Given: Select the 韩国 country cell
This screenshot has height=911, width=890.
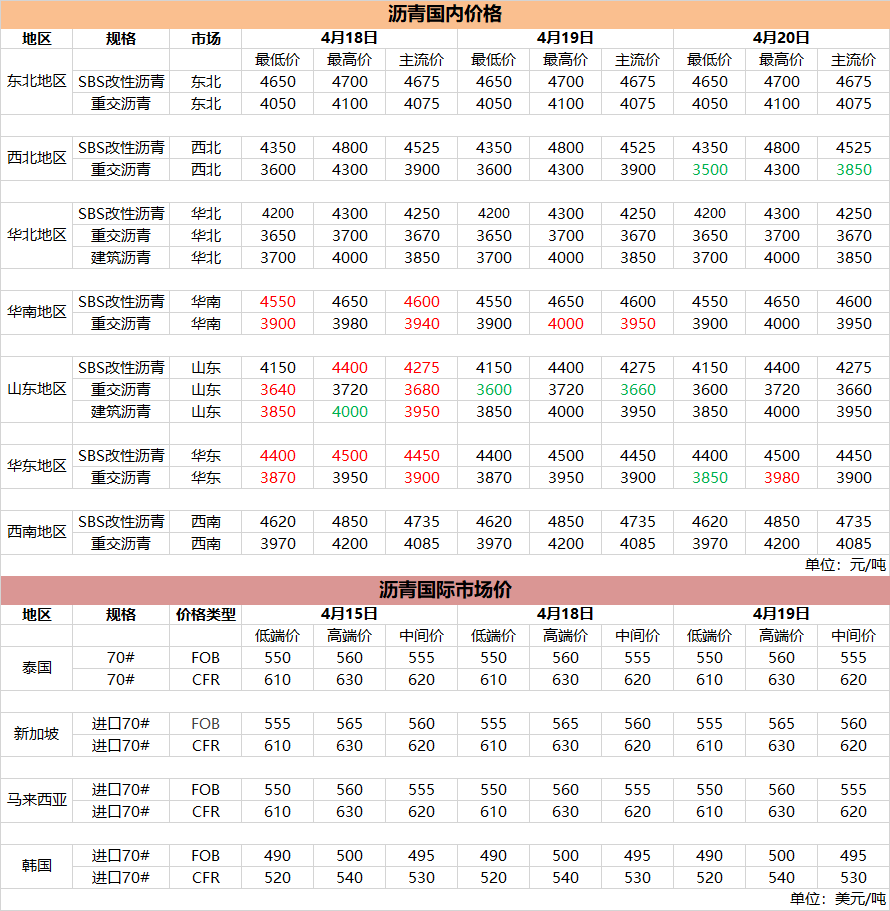Looking at the screenshot, I should (37, 866).
